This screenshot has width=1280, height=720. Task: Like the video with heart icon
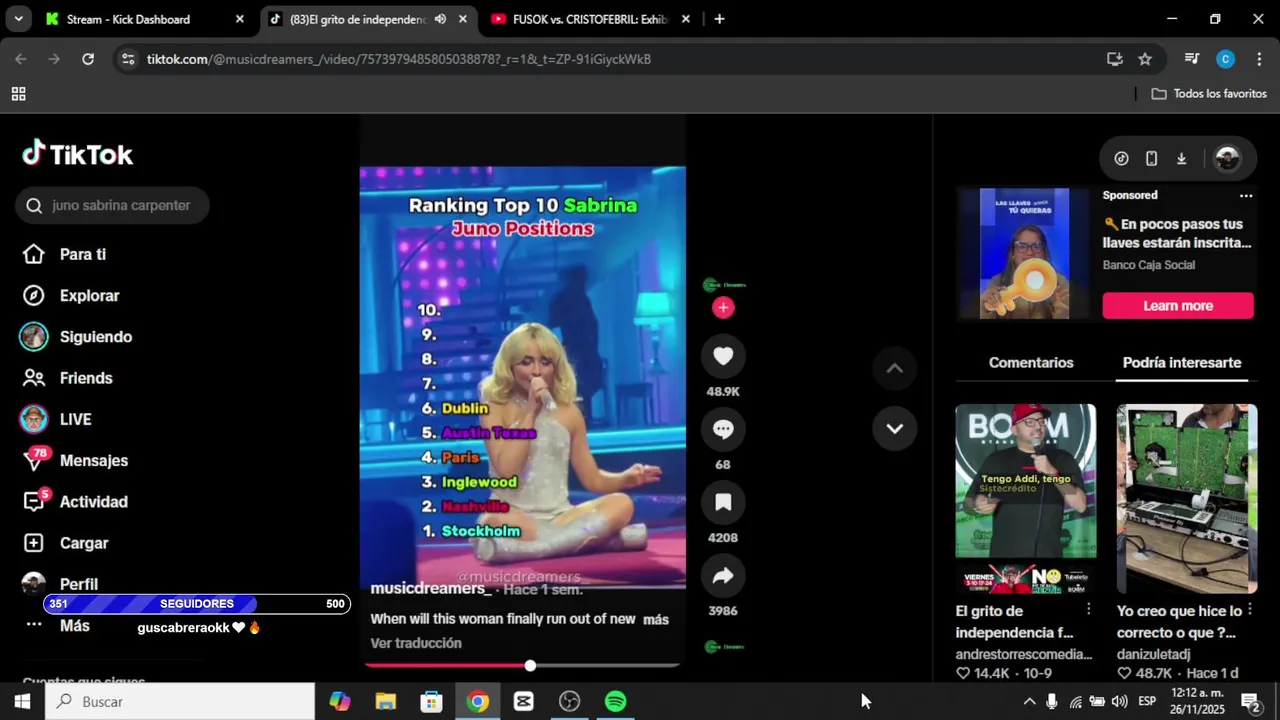click(x=723, y=356)
